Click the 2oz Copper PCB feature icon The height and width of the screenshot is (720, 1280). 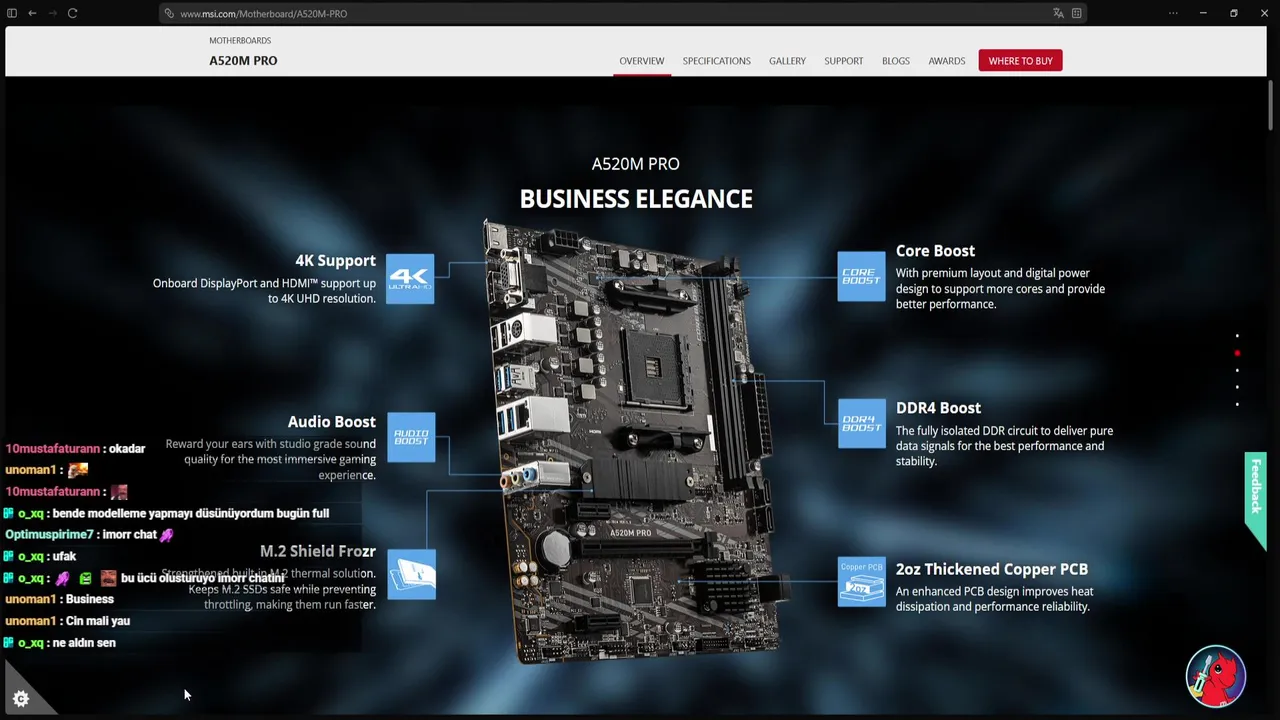861,581
